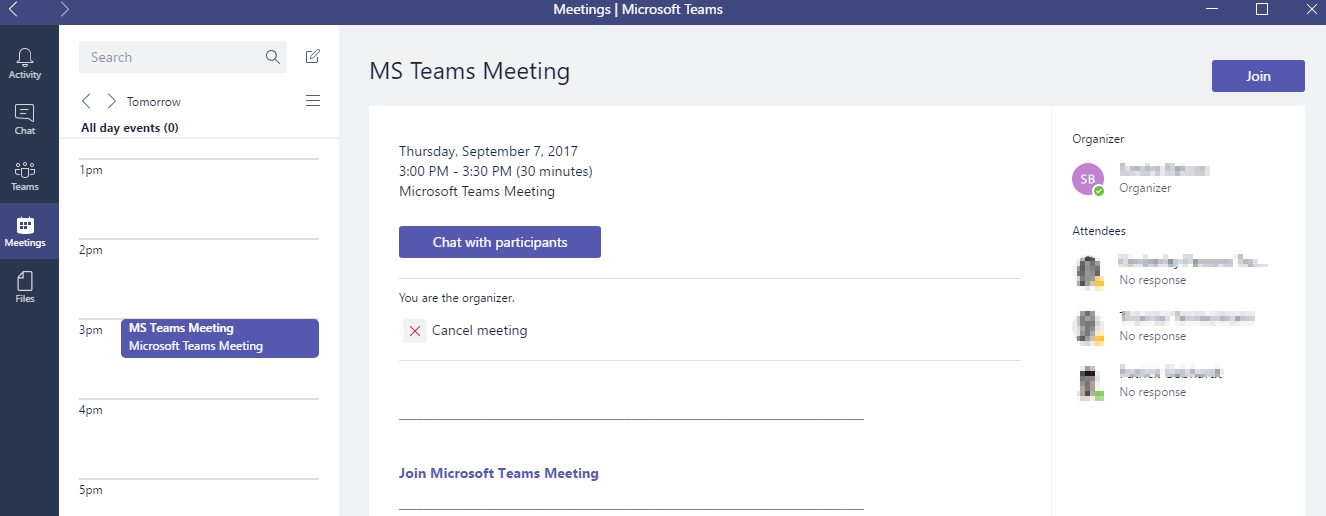
Task: Click the third attendee's avatar photo
Action: 1088,383
